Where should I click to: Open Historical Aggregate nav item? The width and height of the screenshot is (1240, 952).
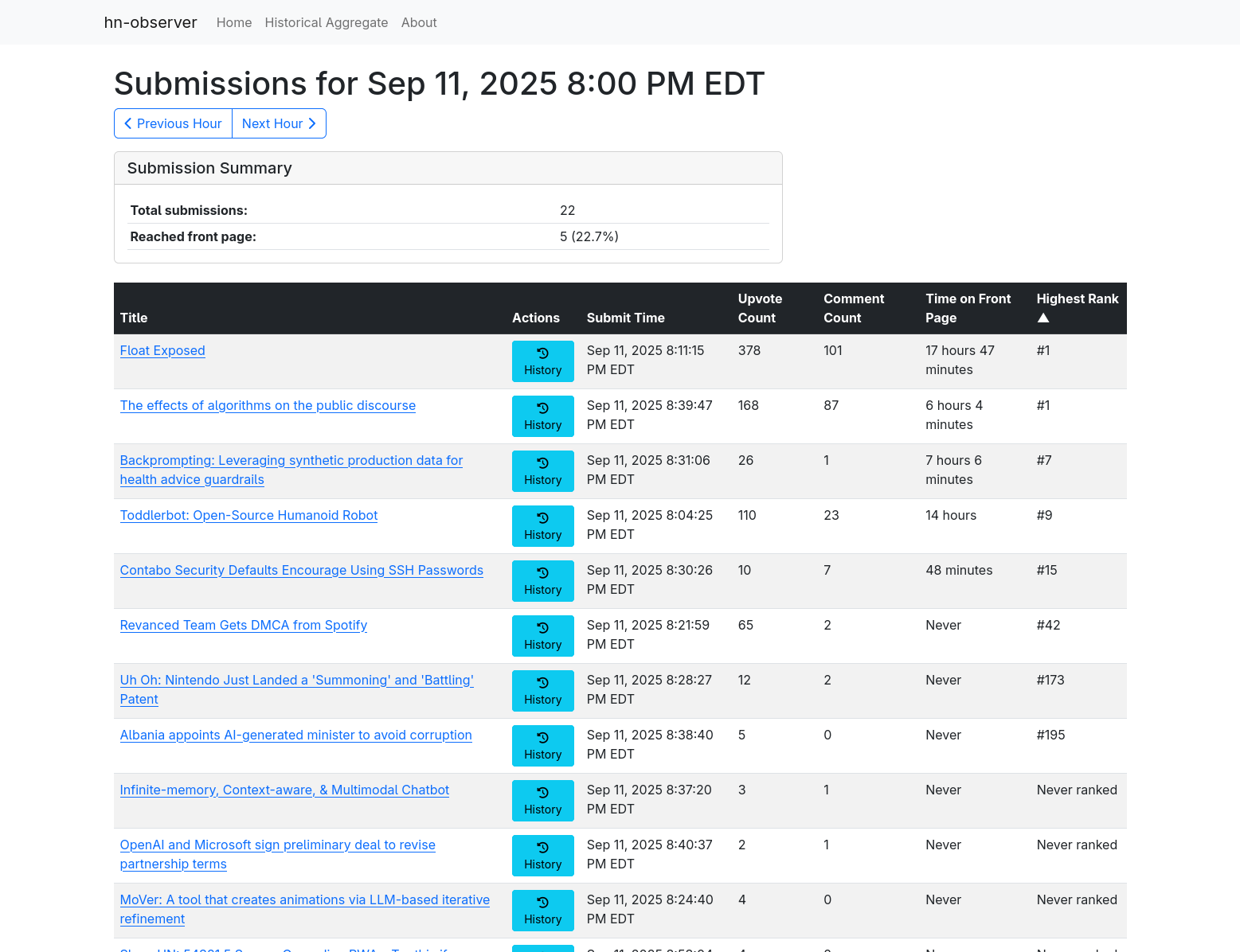[x=327, y=22]
